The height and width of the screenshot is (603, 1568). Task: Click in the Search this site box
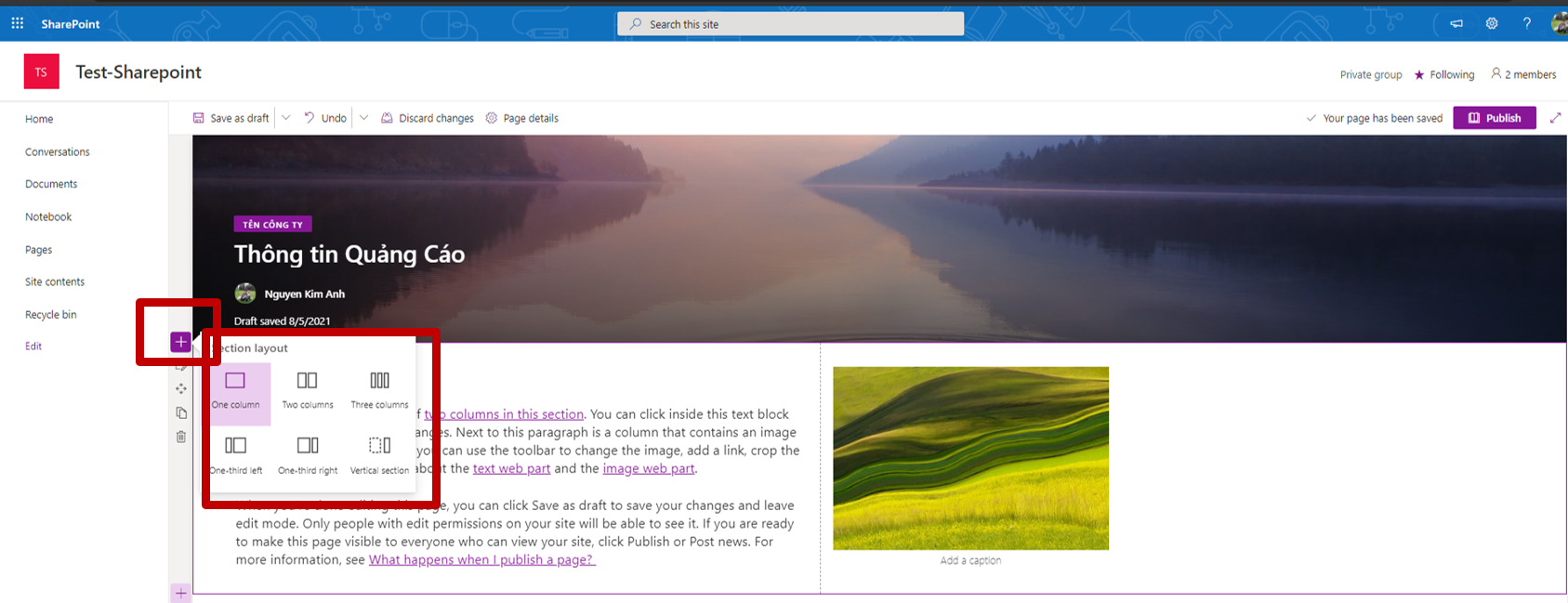tap(790, 24)
